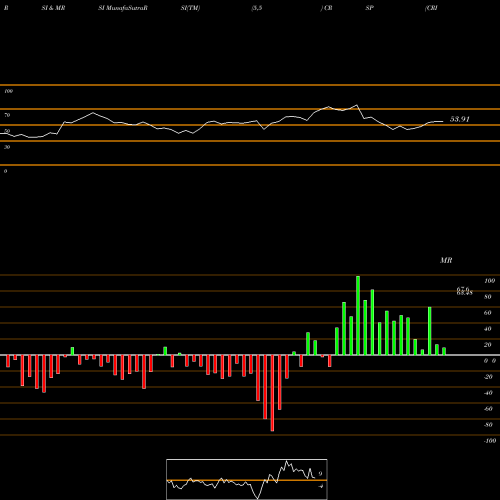Click the 60 label on histogram axis
This screenshot has width=500, height=500.
[488, 313]
